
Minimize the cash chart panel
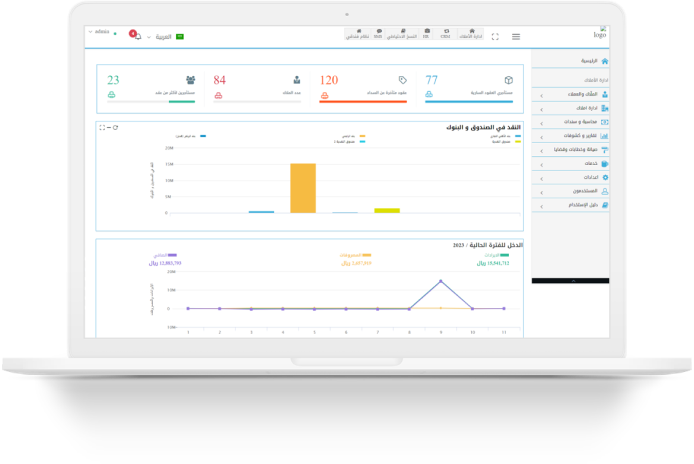(109, 128)
